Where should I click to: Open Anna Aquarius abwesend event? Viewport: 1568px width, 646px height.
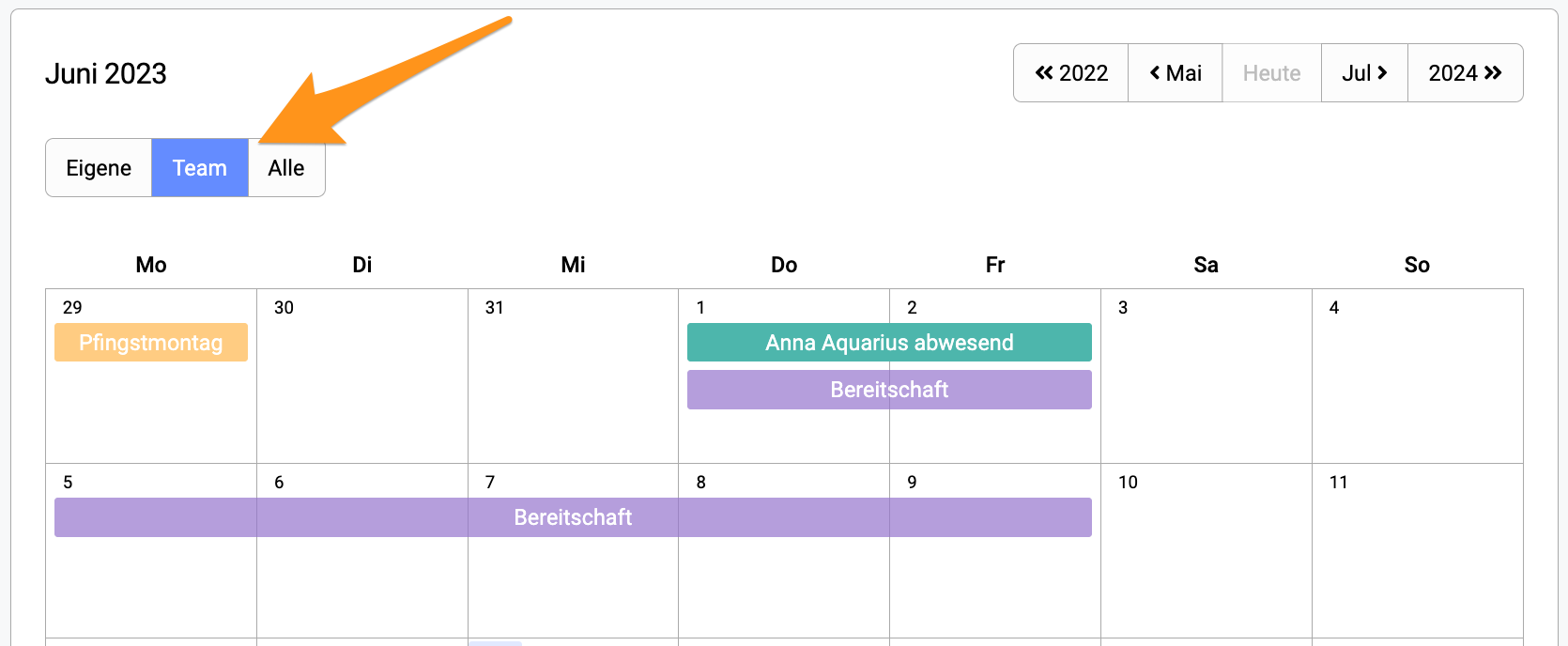point(889,343)
